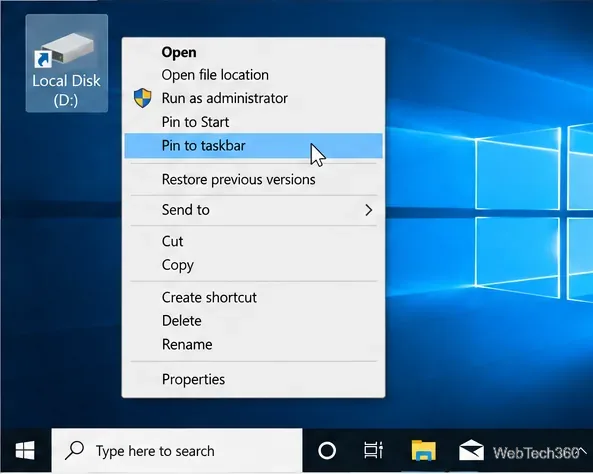Choose Restore previous versions

point(253,179)
